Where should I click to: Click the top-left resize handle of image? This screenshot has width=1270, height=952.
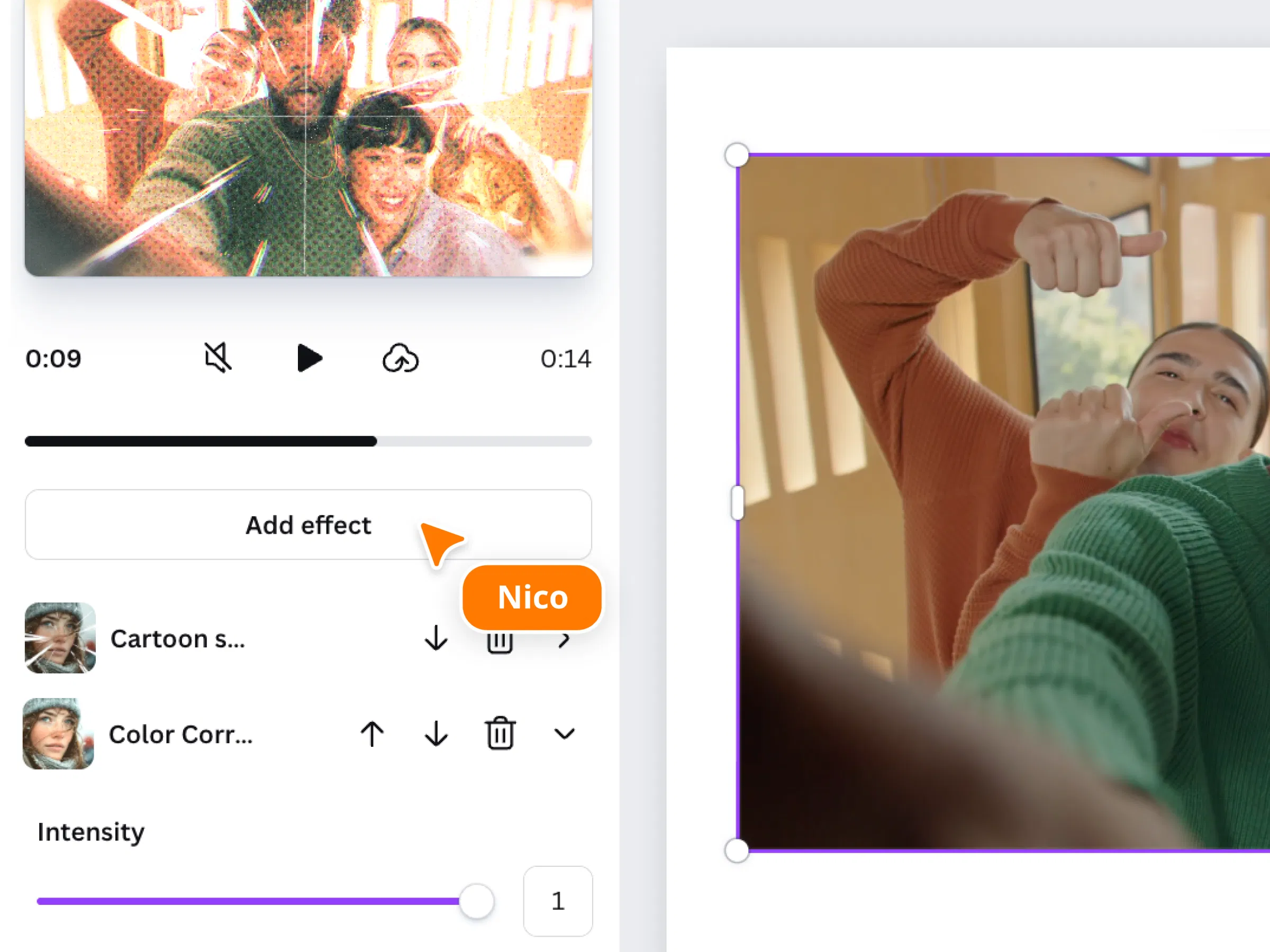pyautogui.click(x=737, y=155)
